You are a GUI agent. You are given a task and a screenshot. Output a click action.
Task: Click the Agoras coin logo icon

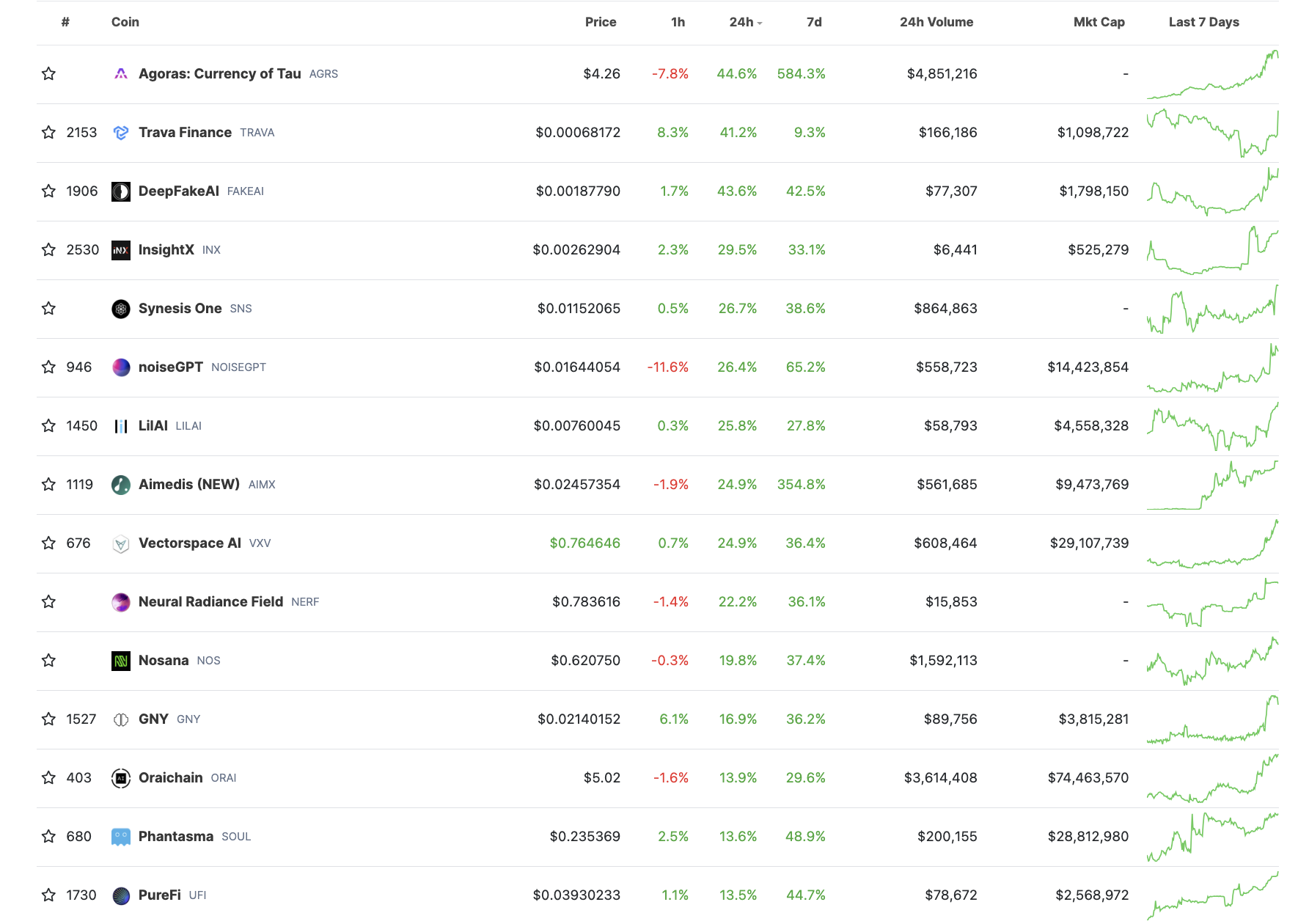coord(121,73)
